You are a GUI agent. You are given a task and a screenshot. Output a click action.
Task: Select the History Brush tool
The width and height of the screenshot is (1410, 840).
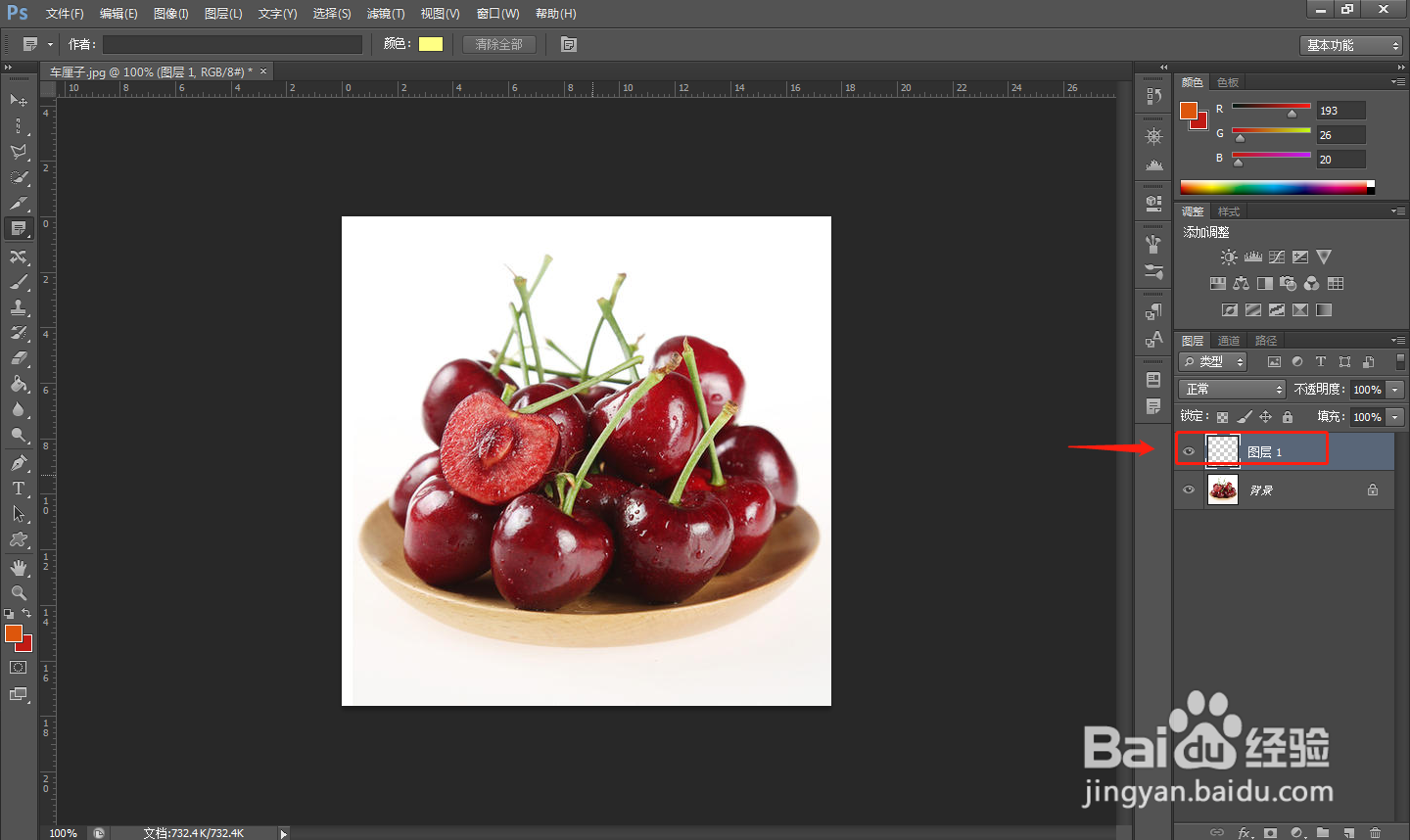coord(18,333)
